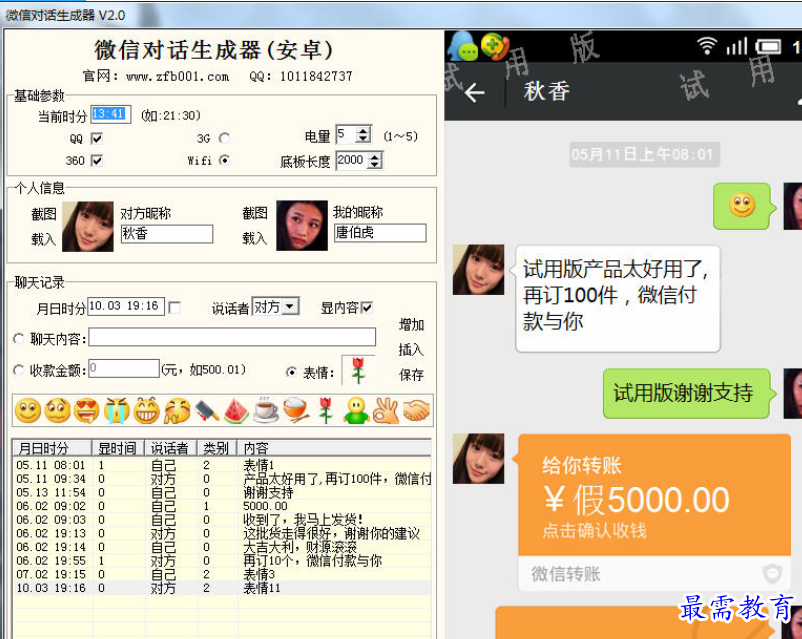This screenshot has height=639, width=802.
Task: Increase 底板长度 with up arrow
Action: (375, 157)
